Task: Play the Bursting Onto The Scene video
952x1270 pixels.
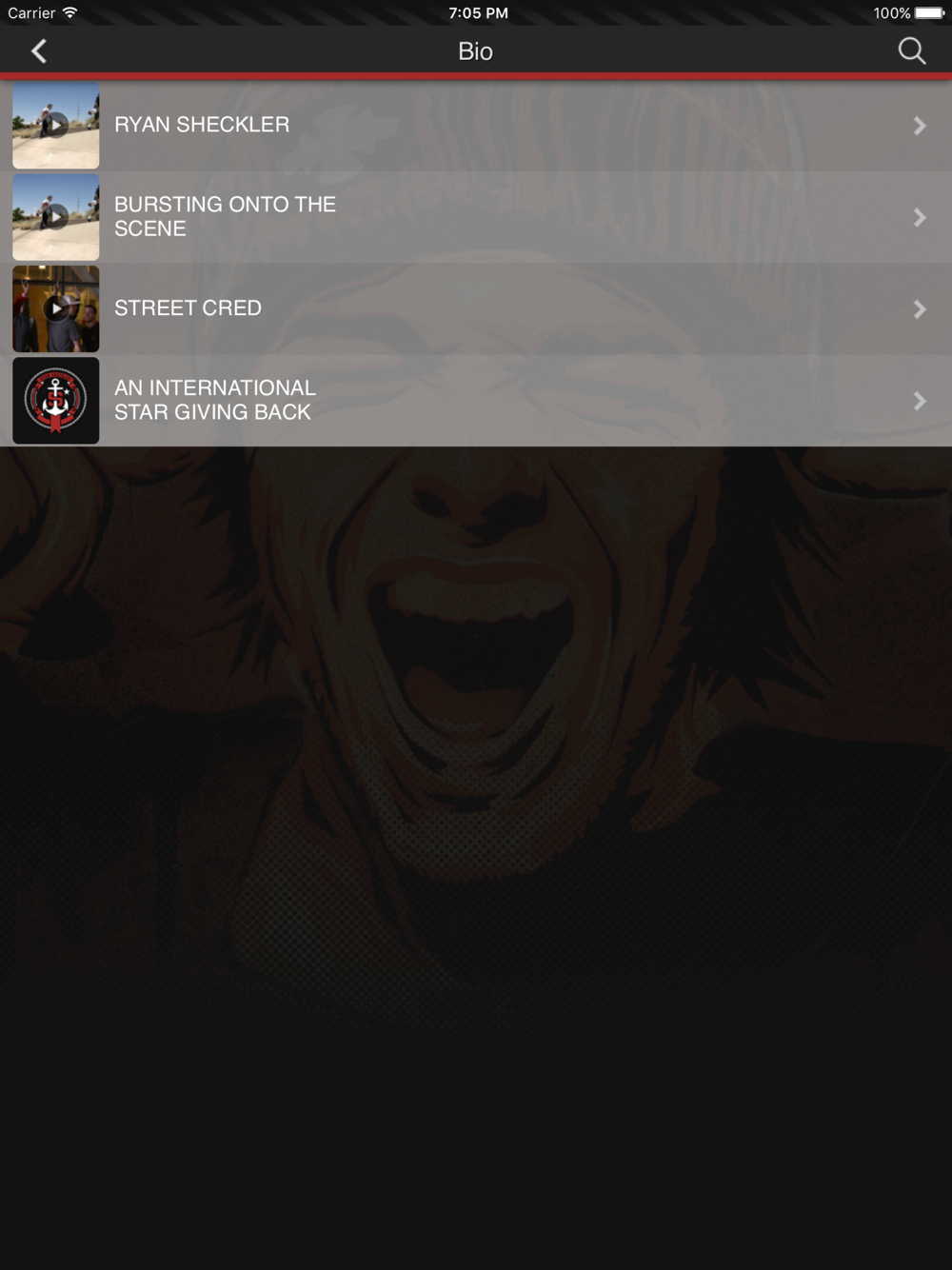Action: 56,217
